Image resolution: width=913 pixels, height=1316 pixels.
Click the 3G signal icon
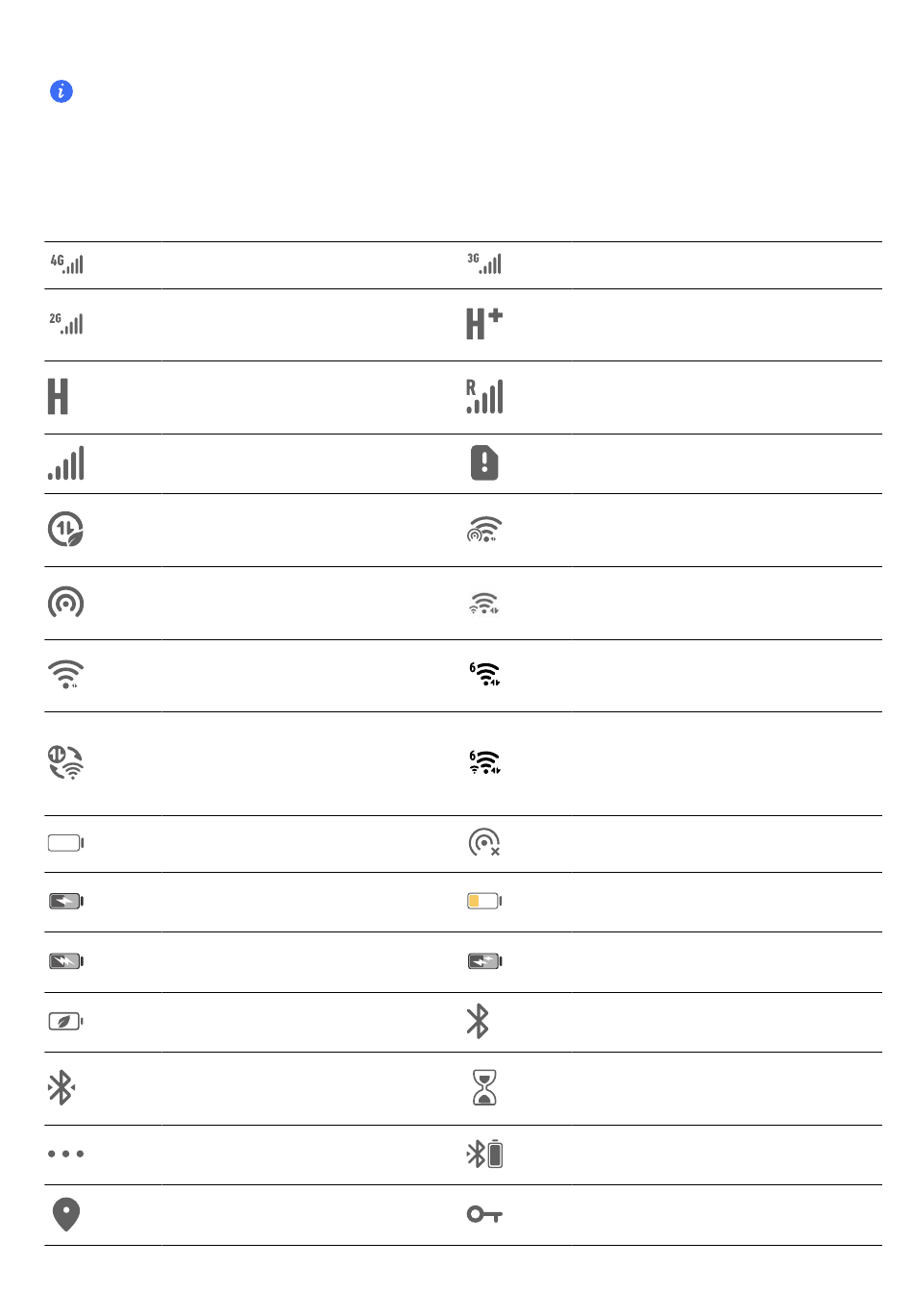pyautogui.click(x=484, y=264)
